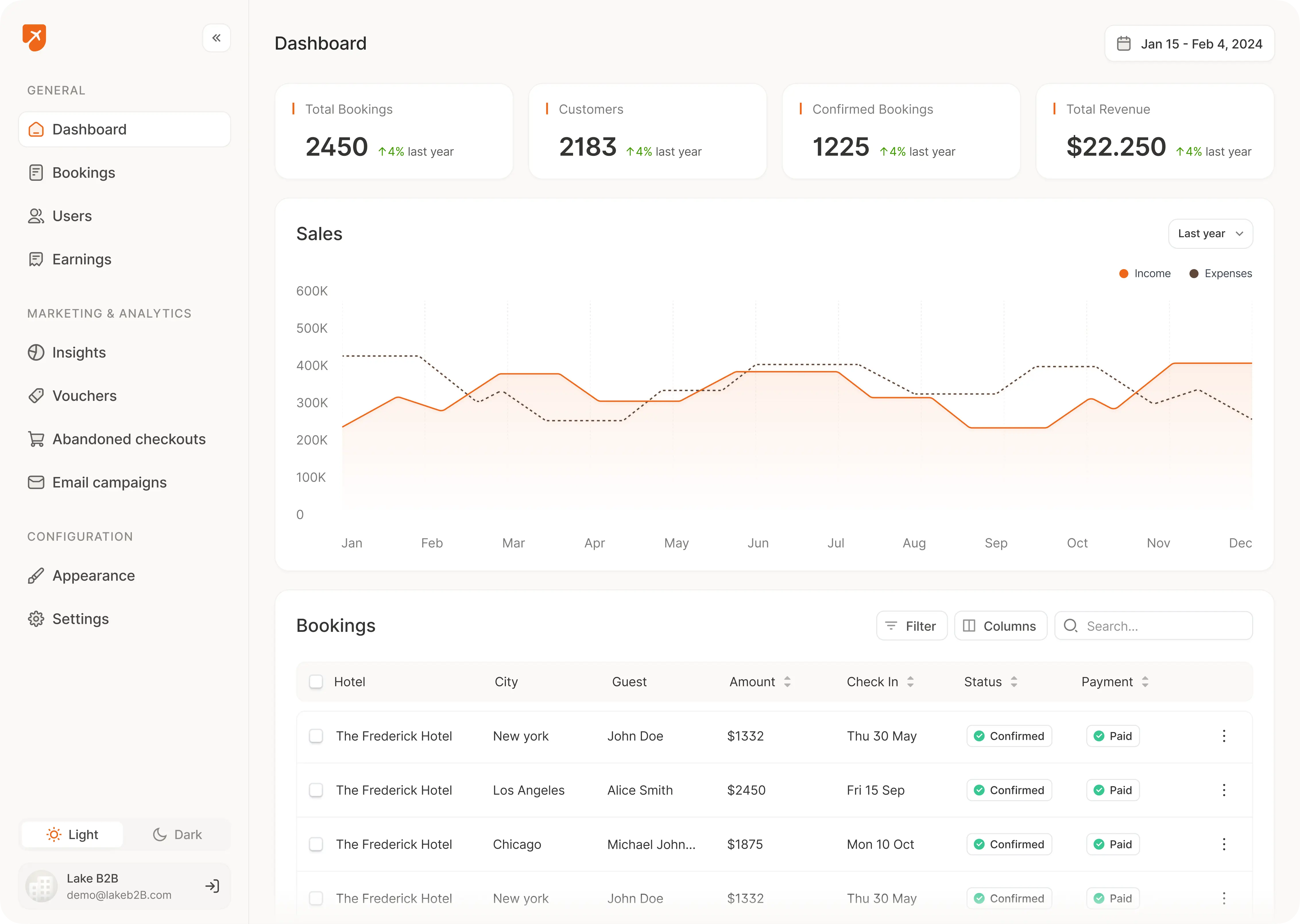This screenshot has width=1300, height=924.
Task: Click the Filter button in the Bookings section
Action: pyautogui.click(x=911, y=626)
